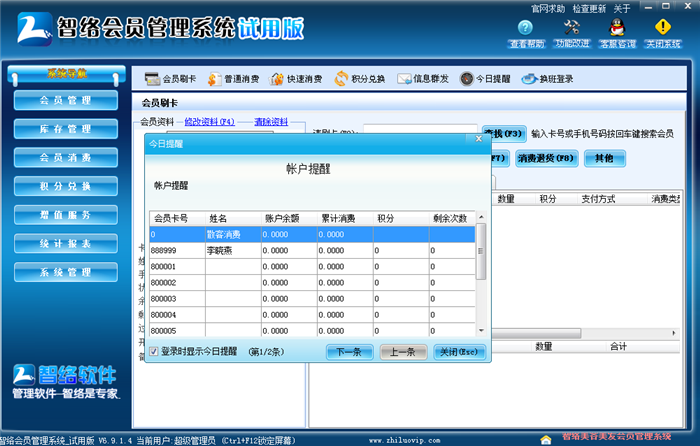The width and height of the screenshot is (700, 446).
Task: Open 快速消费 toolbar item
Action: [x=296, y=79]
